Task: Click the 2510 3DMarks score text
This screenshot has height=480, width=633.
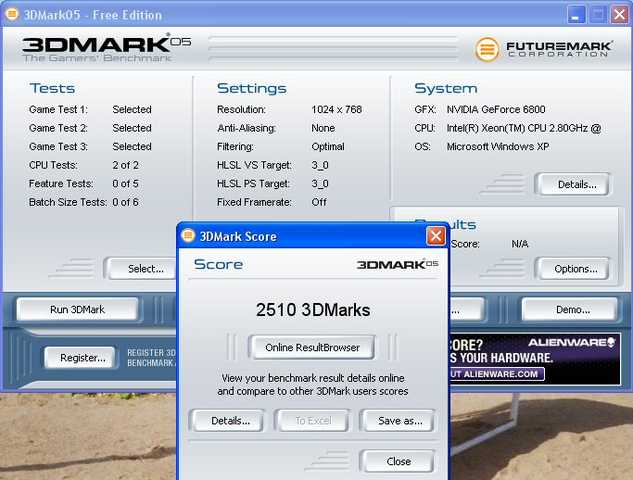Action: (313, 310)
